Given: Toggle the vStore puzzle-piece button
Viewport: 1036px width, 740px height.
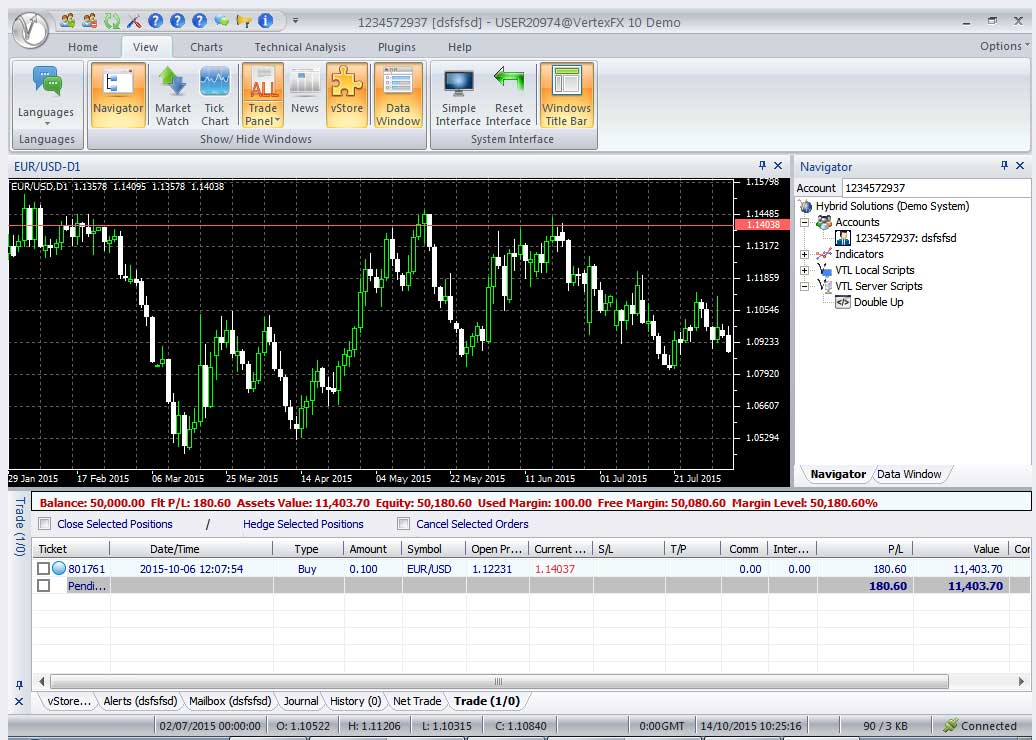Looking at the screenshot, I should 347,95.
